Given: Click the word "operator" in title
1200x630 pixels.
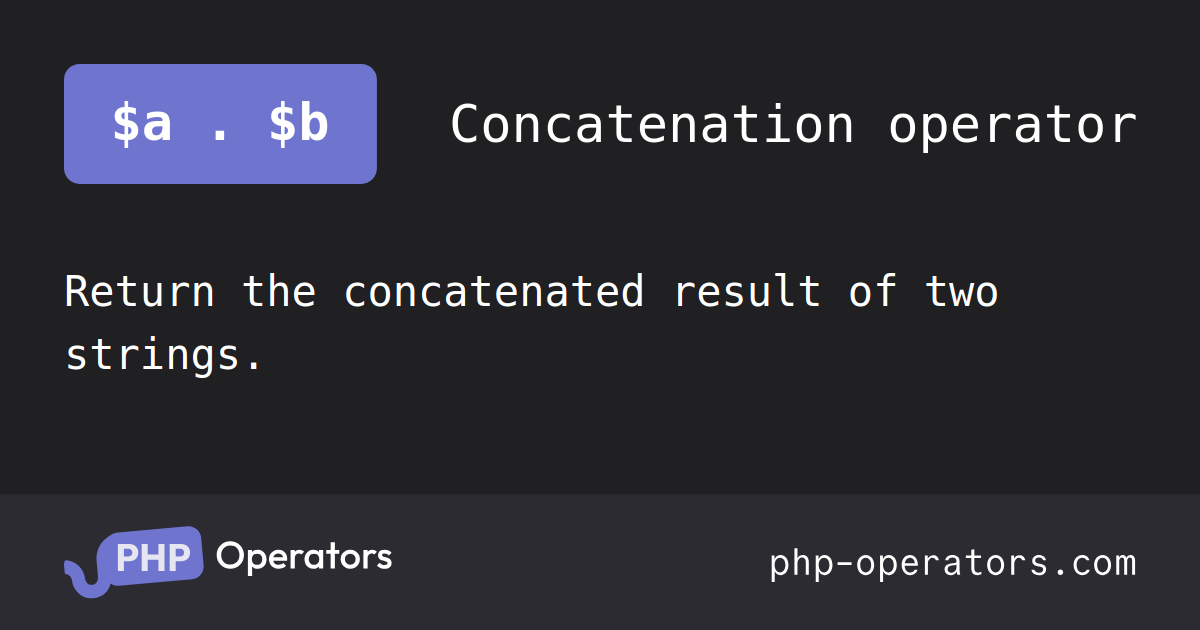Looking at the screenshot, I should point(1012,125).
